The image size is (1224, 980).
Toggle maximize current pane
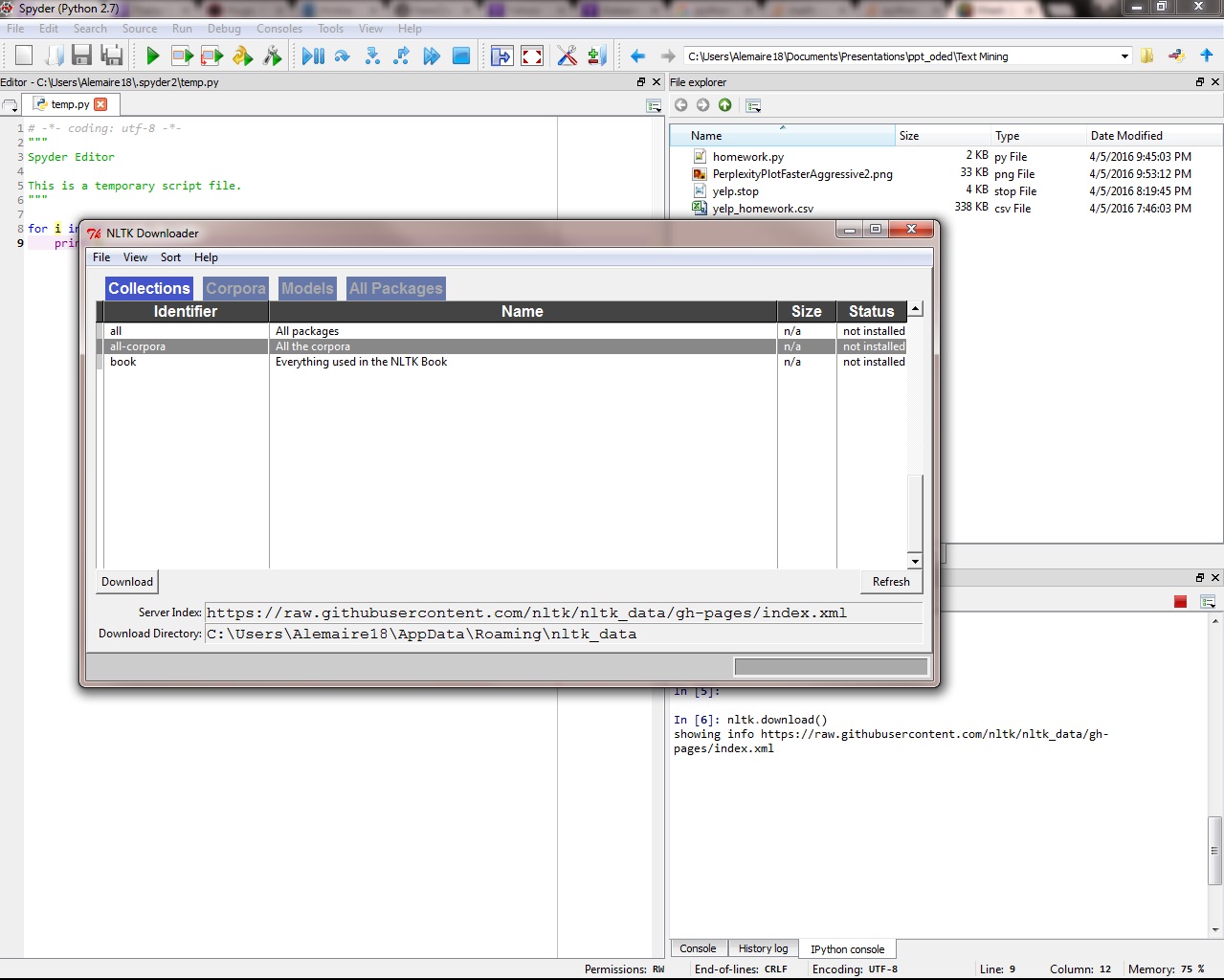pos(501,56)
